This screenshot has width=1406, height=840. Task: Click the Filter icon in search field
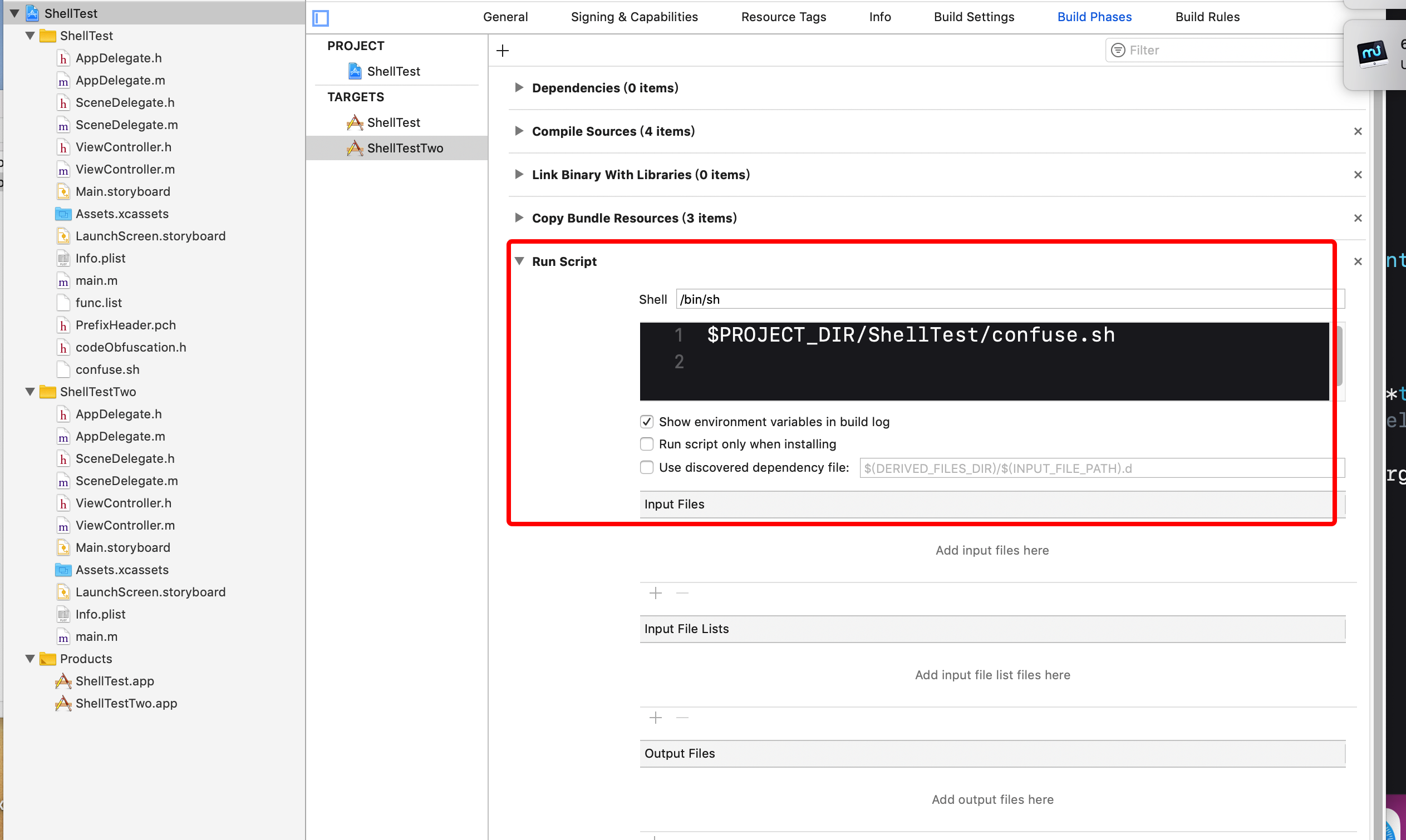(x=1118, y=51)
